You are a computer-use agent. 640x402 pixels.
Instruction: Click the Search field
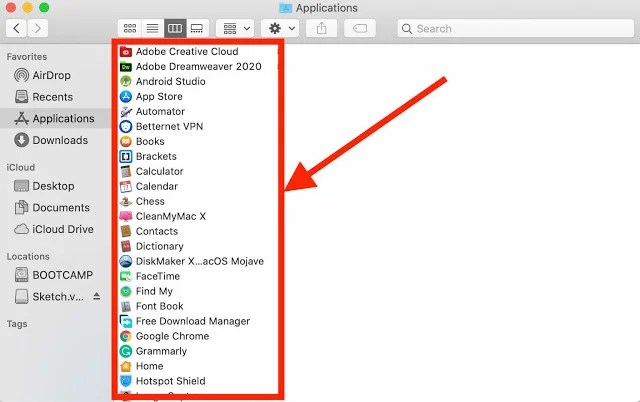[x=516, y=29]
